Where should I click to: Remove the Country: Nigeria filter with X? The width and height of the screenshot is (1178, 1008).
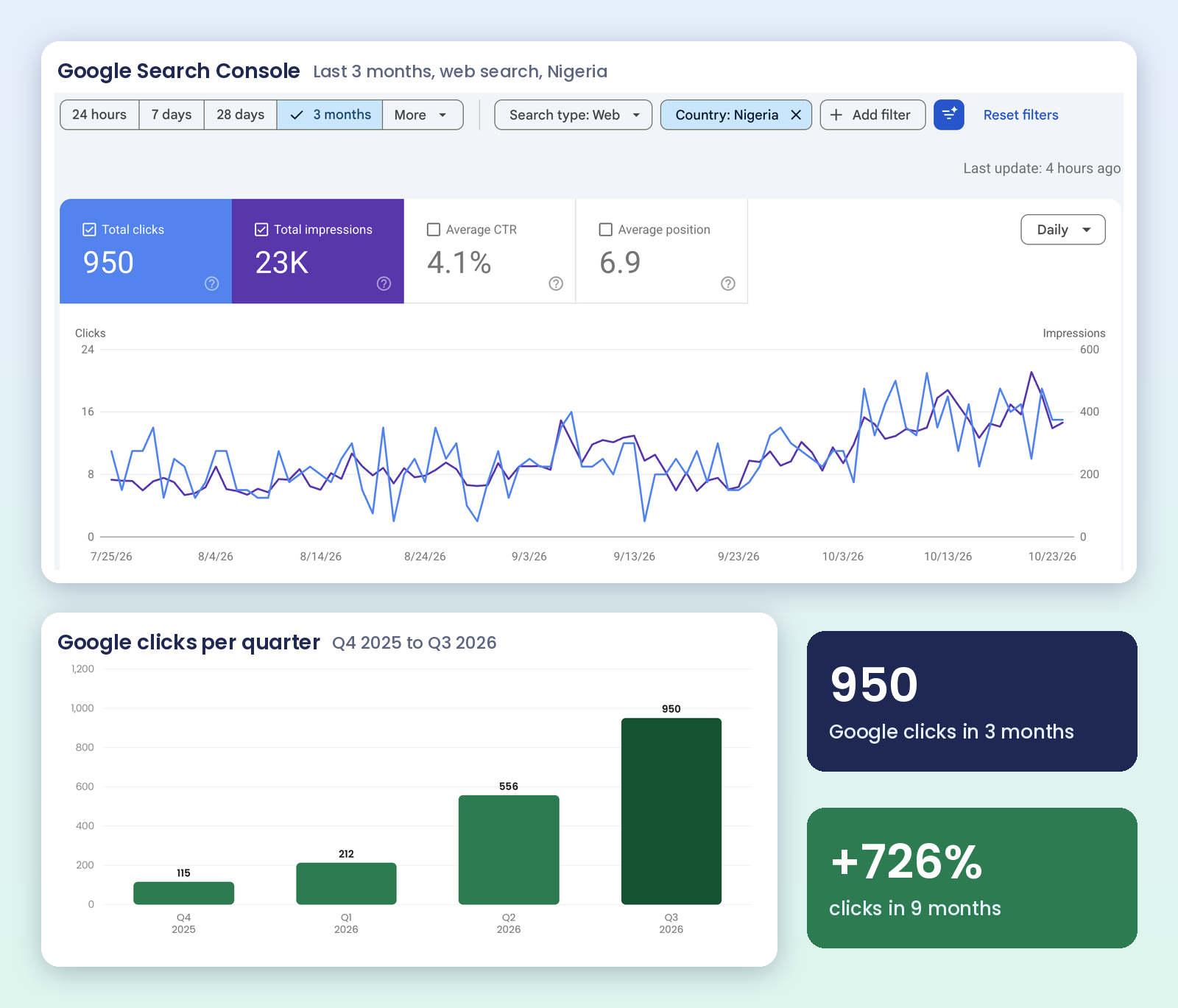(x=796, y=115)
